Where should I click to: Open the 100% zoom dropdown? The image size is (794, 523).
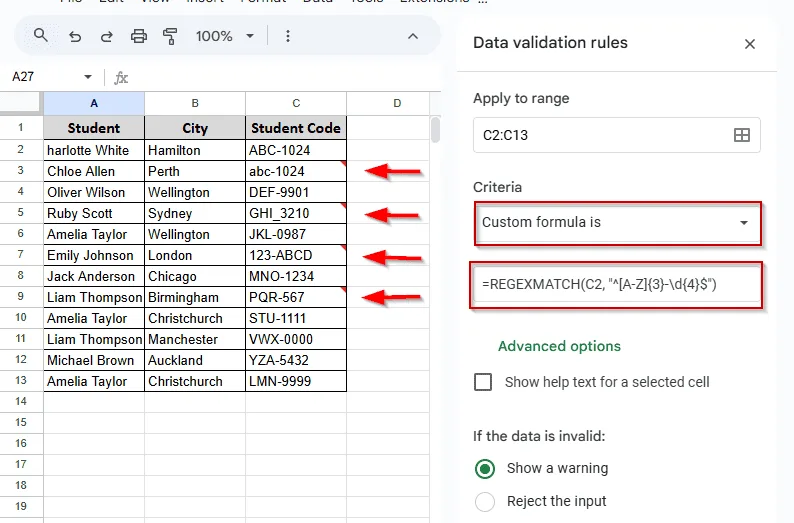pos(225,36)
